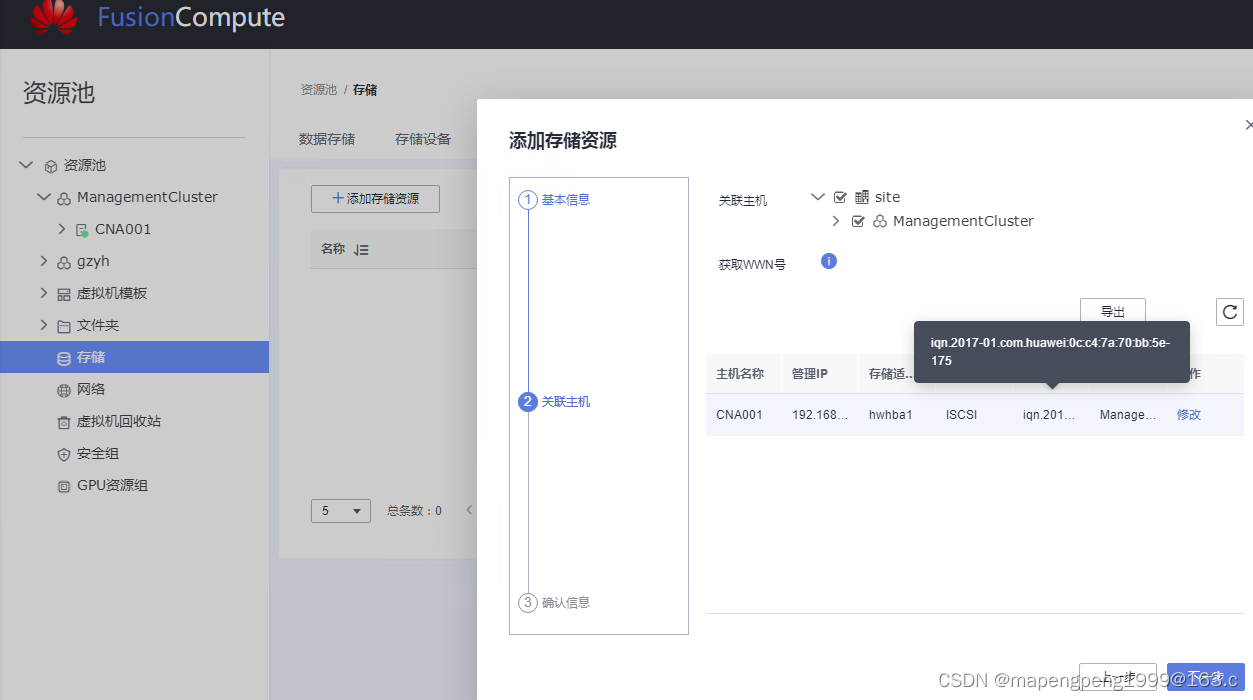The image size is (1253, 700).
Task: Click the 导出 export button
Action: pos(1113,311)
